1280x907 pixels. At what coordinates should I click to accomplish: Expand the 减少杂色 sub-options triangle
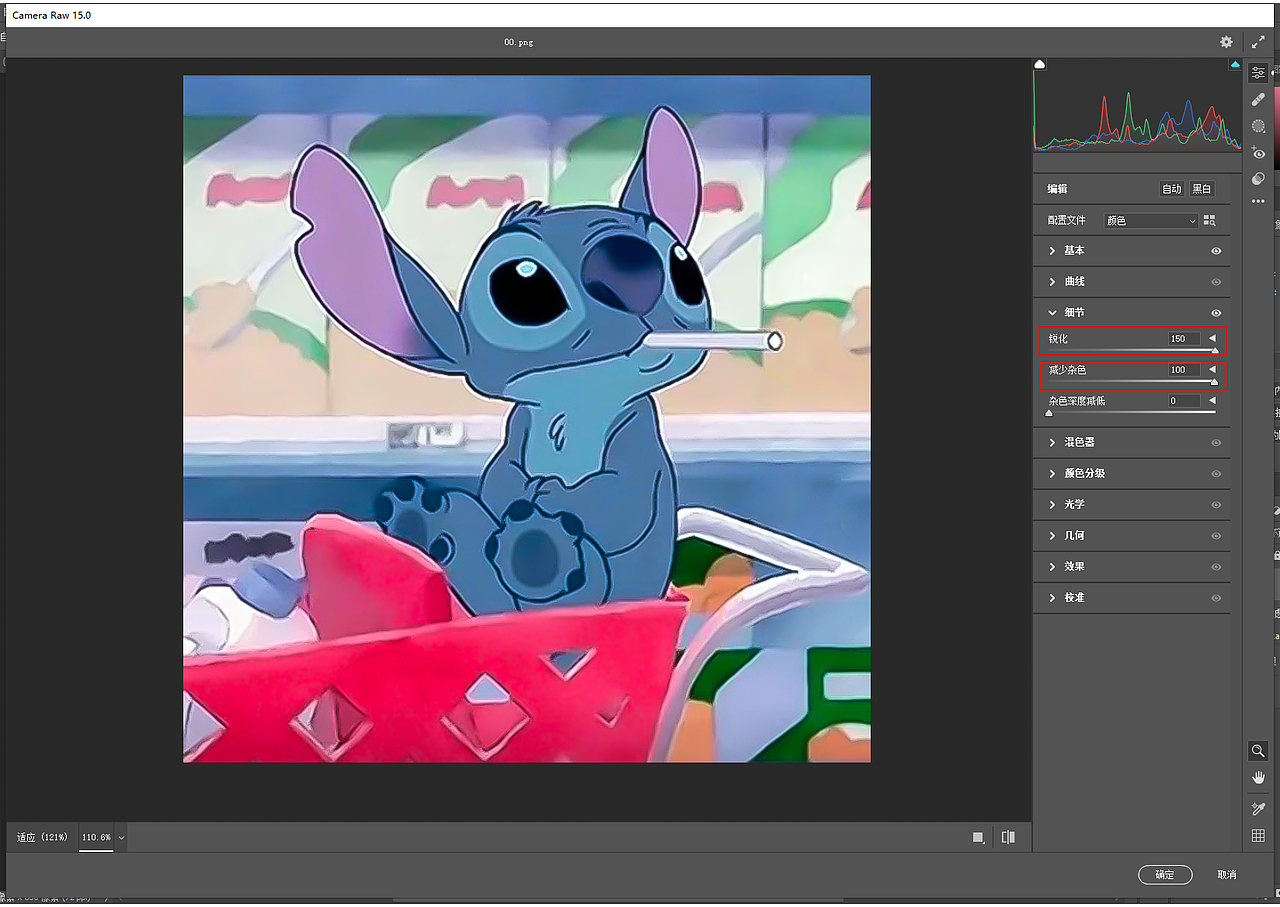pyautogui.click(x=1212, y=370)
